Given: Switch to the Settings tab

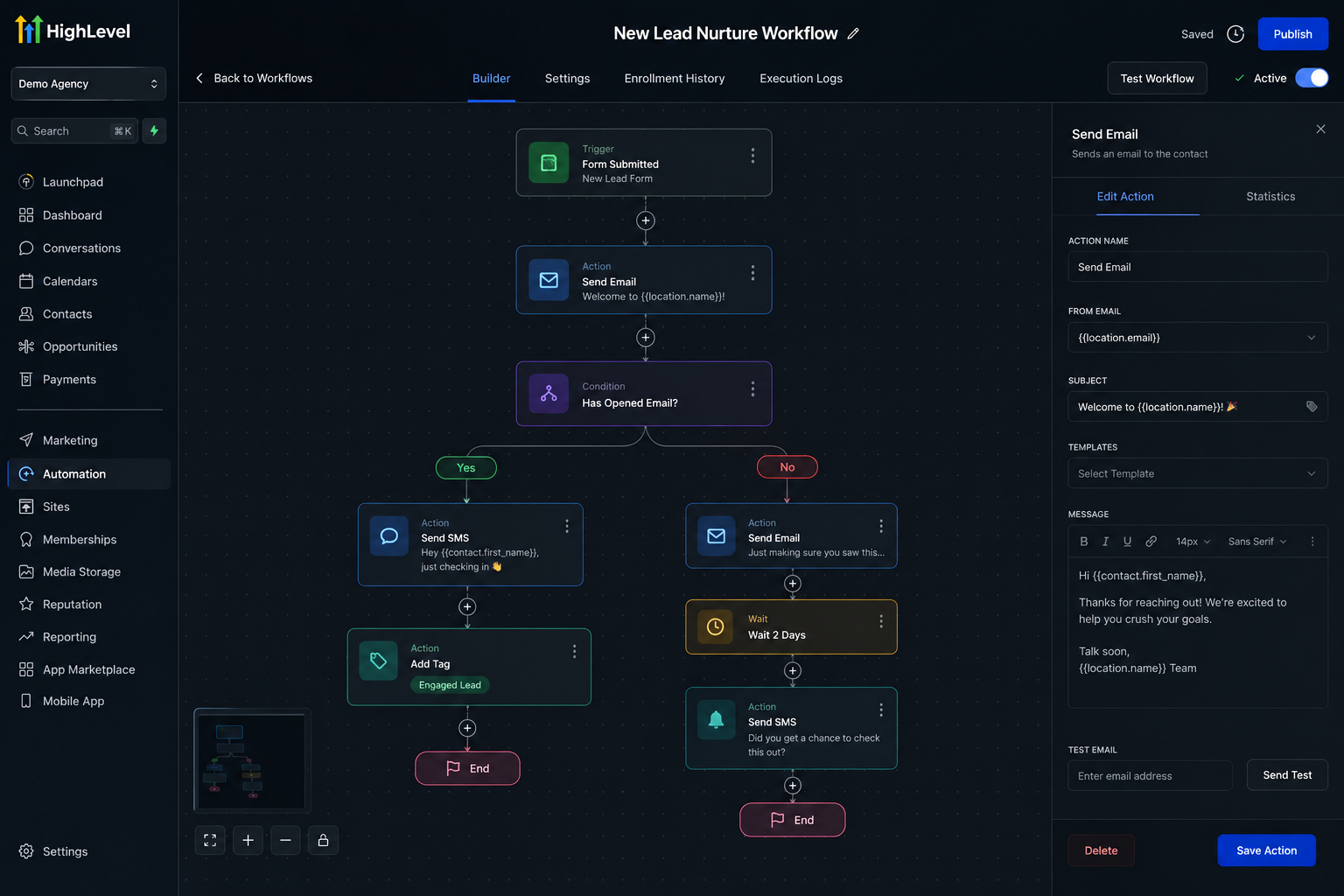Looking at the screenshot, I should [x=567, y=79].
